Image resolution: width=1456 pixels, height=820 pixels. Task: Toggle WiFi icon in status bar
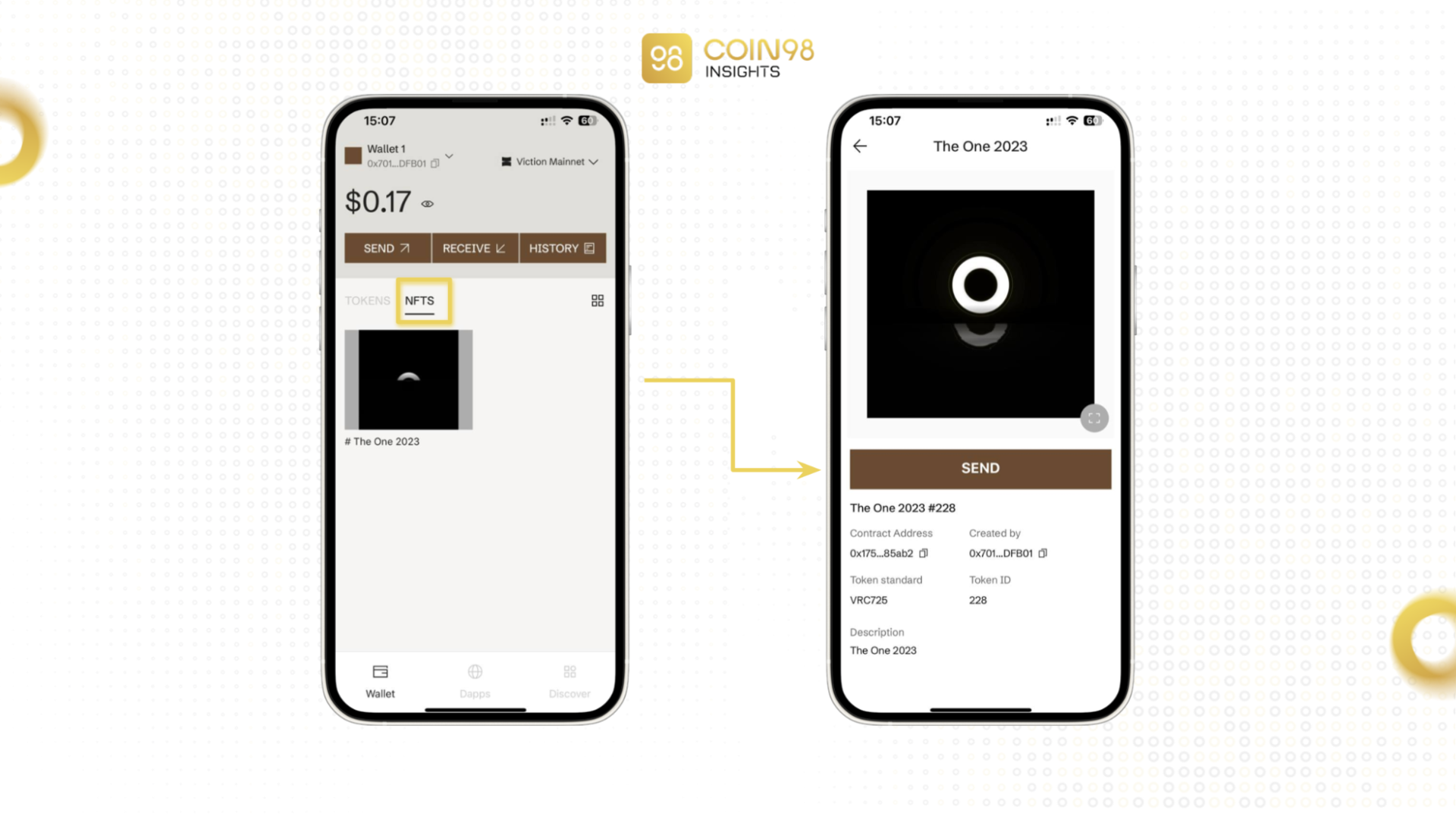[568, 120]
